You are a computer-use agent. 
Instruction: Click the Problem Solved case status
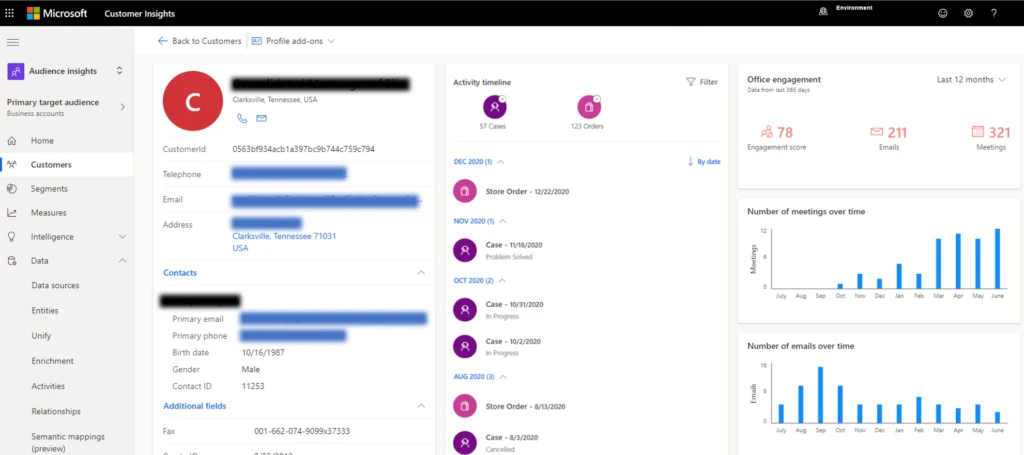[x=509, y=257]
